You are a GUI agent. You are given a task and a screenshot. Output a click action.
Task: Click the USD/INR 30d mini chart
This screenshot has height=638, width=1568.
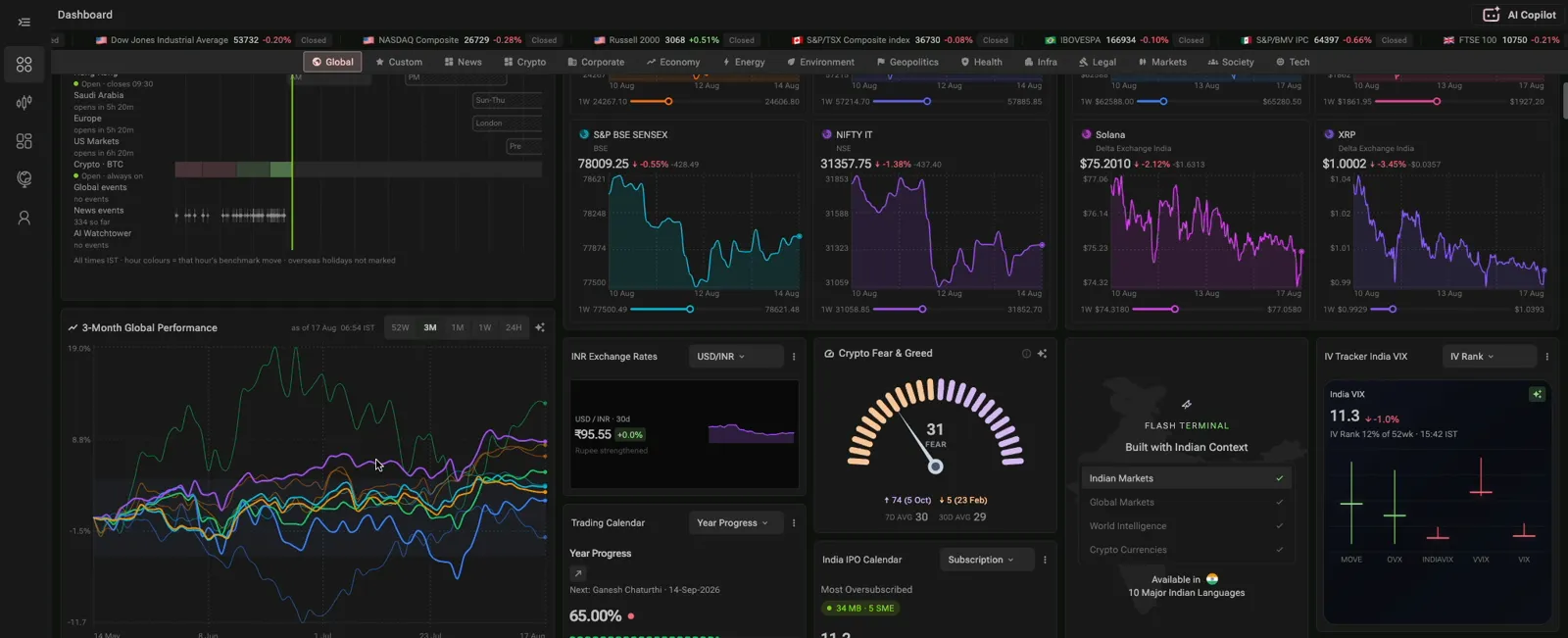tap(751, 431)
